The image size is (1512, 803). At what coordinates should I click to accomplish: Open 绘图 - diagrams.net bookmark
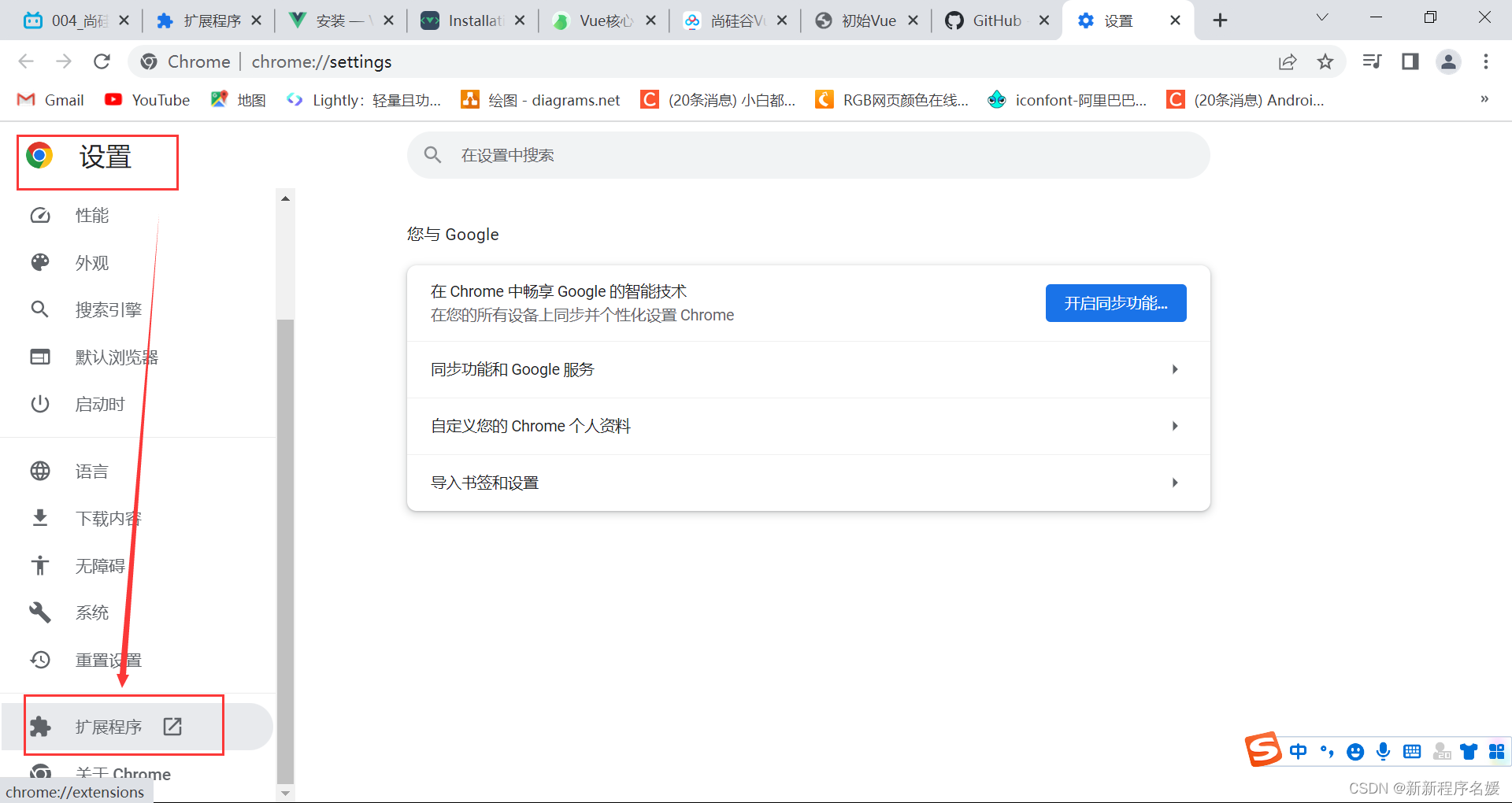(x=541, y=100)
